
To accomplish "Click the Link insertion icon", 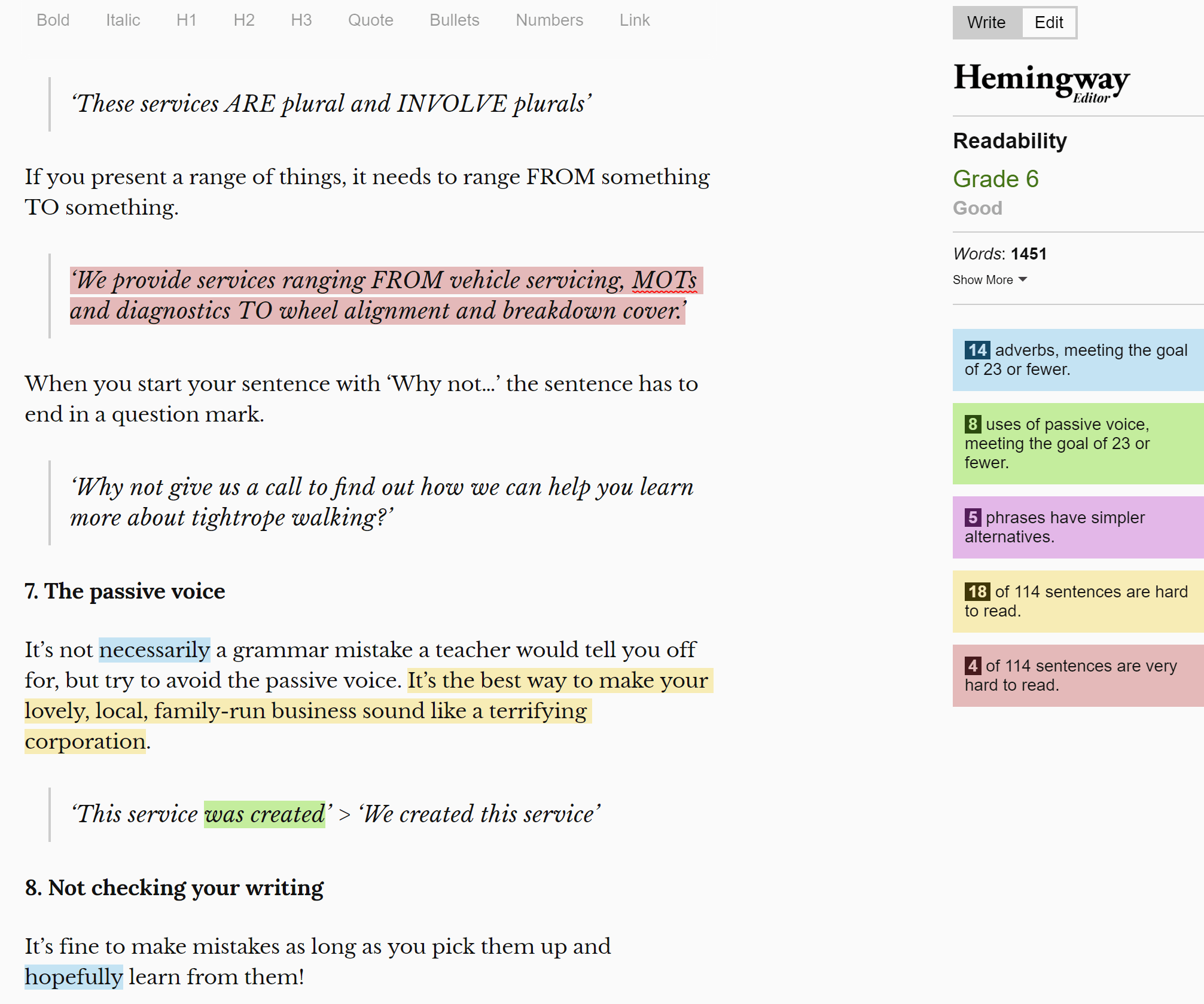I will click(x=635, y=20).
